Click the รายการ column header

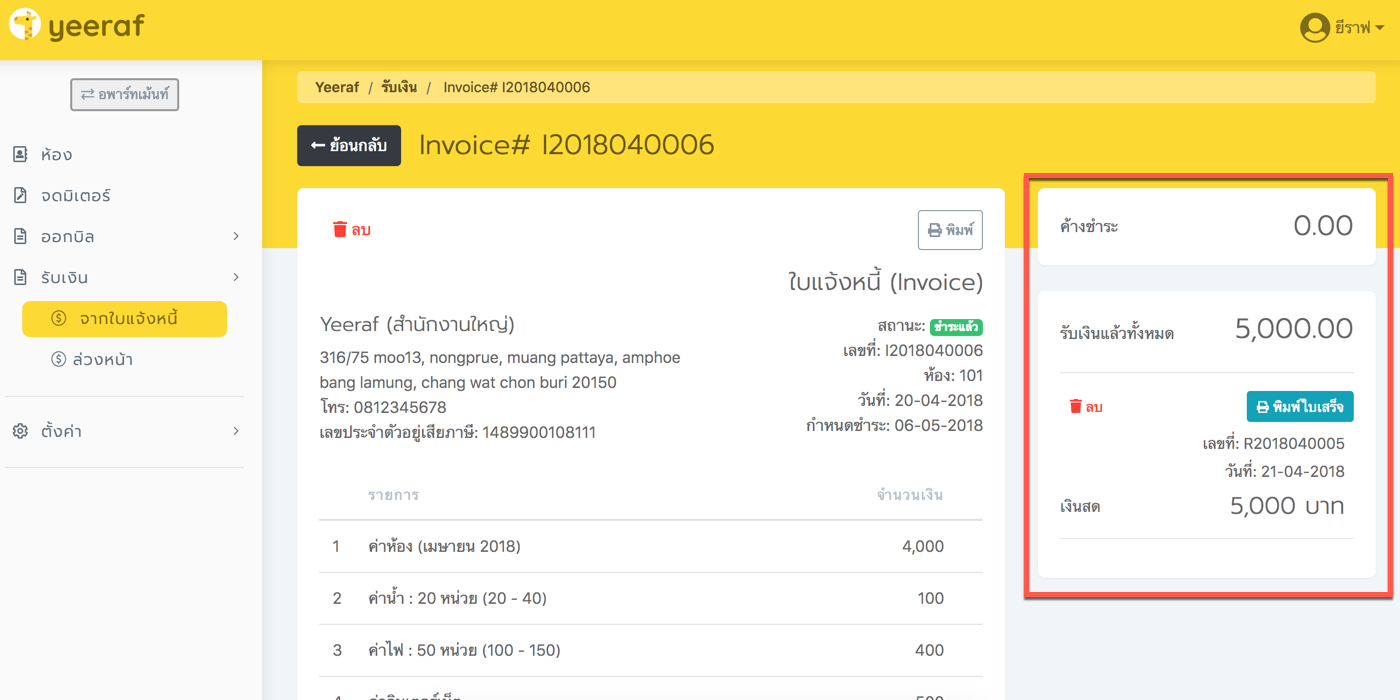pyautogui.click(x=393, y=495)
